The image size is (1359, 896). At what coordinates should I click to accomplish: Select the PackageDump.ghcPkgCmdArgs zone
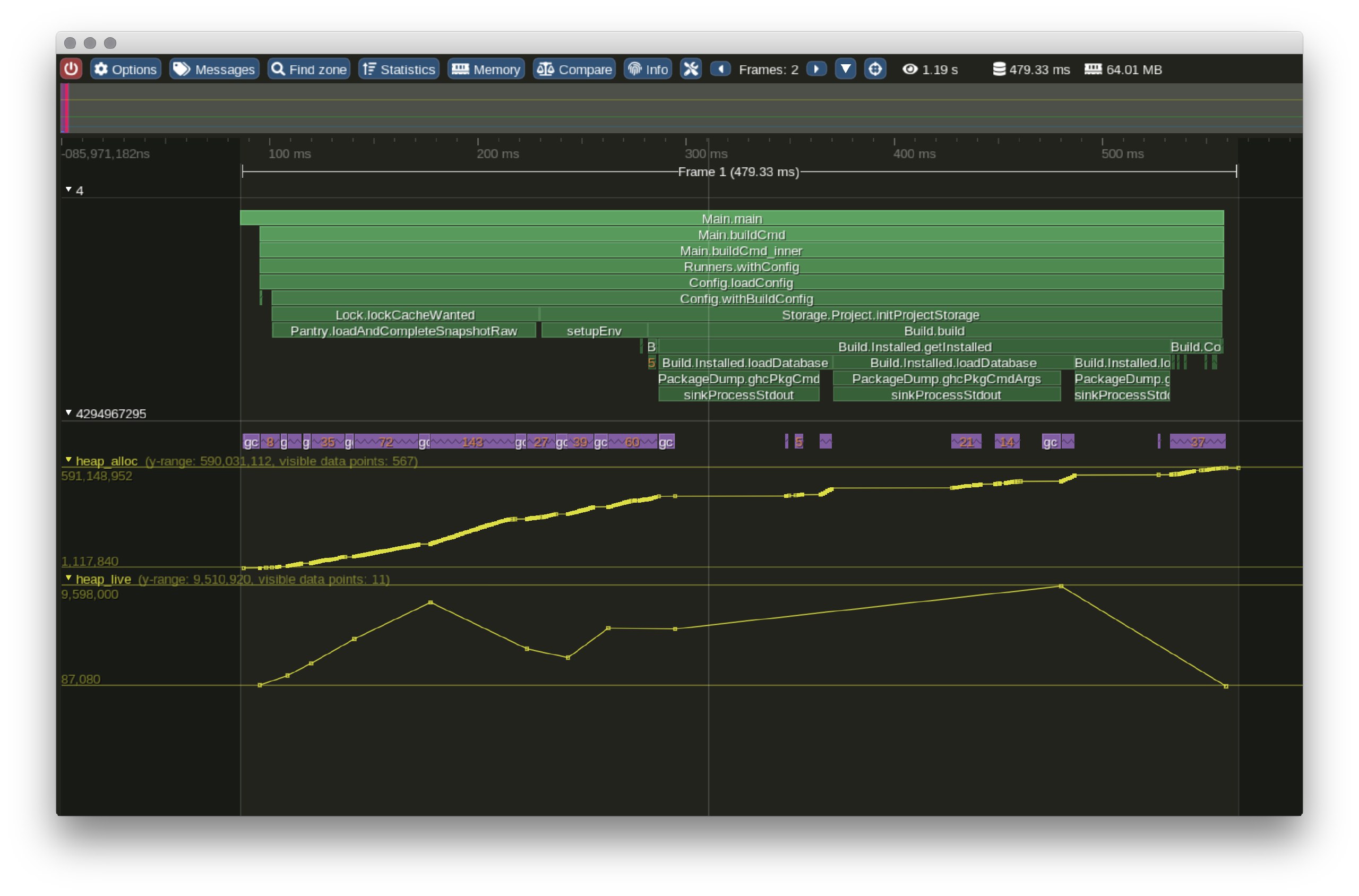click(947, 378)
